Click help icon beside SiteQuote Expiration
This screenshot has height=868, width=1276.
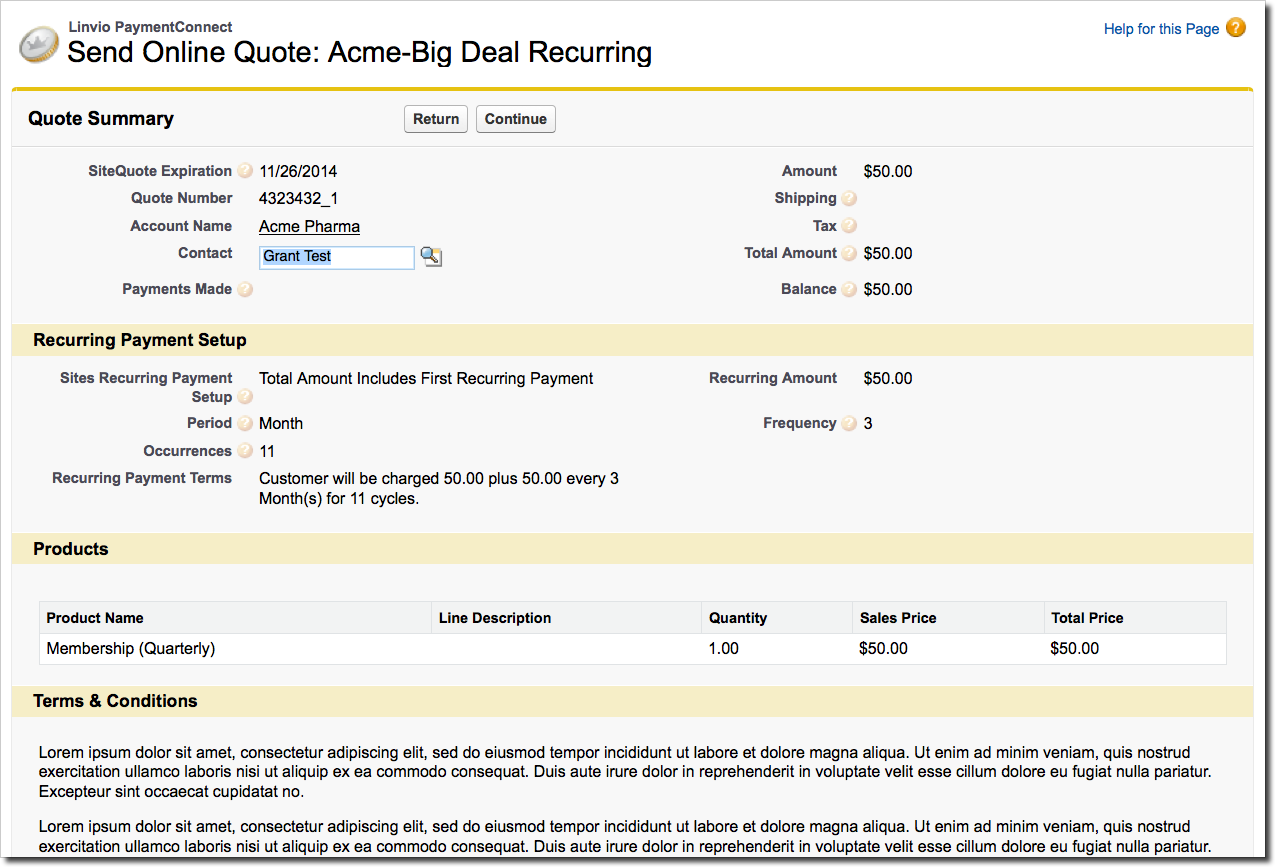click(245, 171)
